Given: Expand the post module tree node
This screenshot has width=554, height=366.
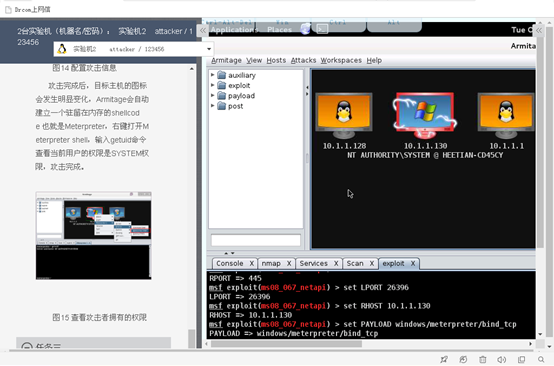Looking at the screenshot, I should click(212, 106).
